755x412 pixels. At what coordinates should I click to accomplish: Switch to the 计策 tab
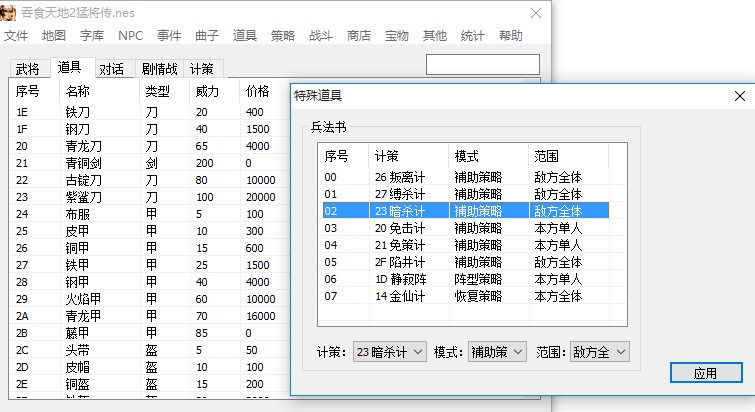[202, 69]
